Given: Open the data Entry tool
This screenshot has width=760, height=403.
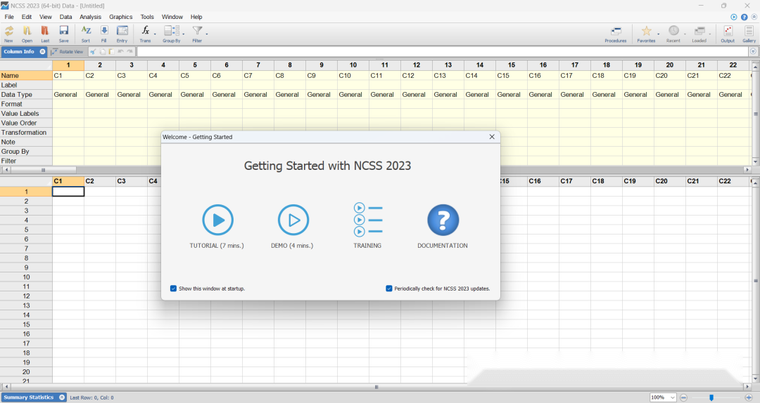Looking at the screenshot, I should (x=122, y=32).
